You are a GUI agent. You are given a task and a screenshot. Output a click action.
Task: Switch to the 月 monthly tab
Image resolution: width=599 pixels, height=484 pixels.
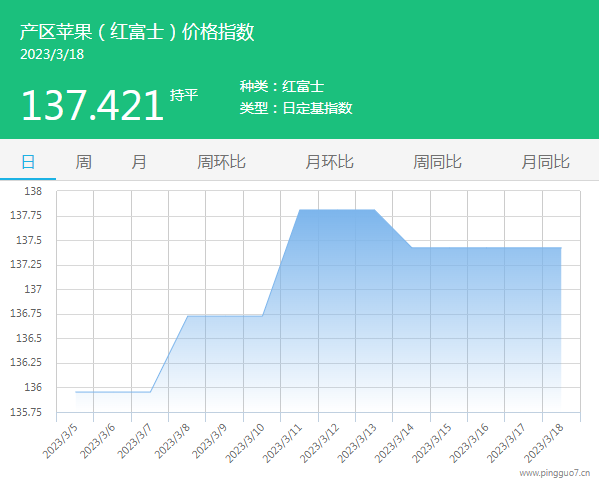point(139,162)
